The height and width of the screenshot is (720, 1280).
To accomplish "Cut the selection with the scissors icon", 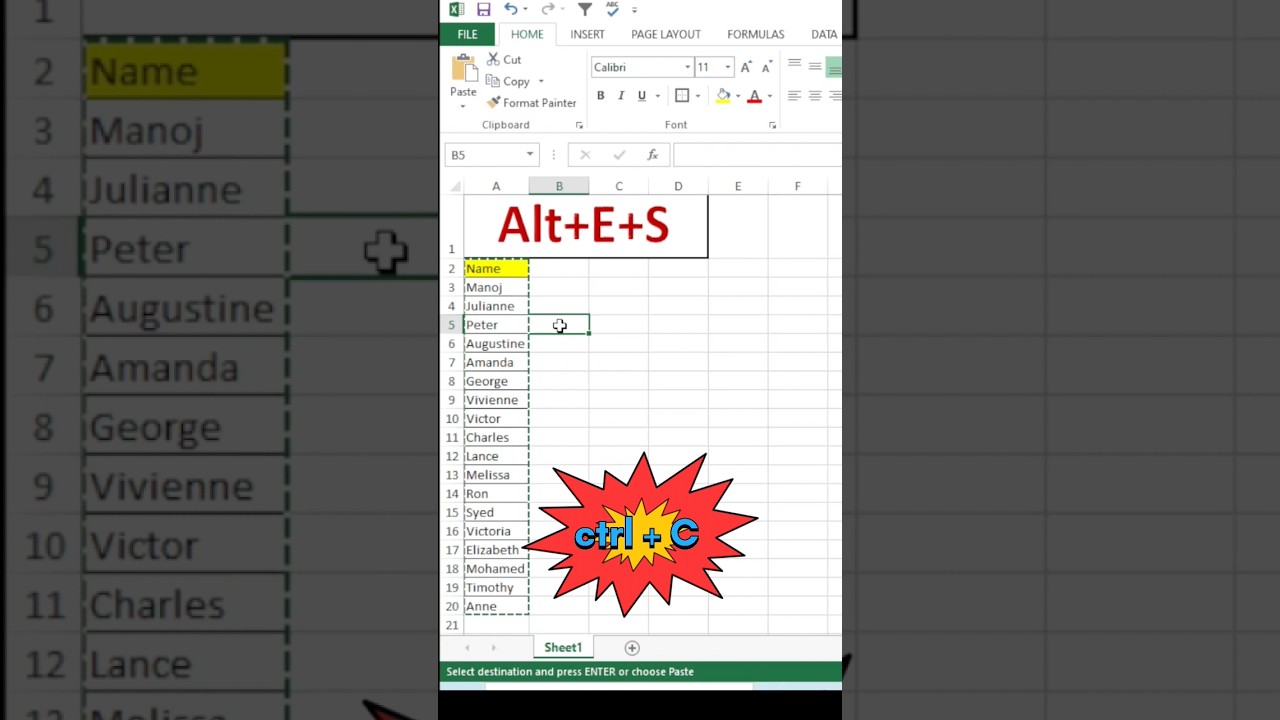I will 504,60.
